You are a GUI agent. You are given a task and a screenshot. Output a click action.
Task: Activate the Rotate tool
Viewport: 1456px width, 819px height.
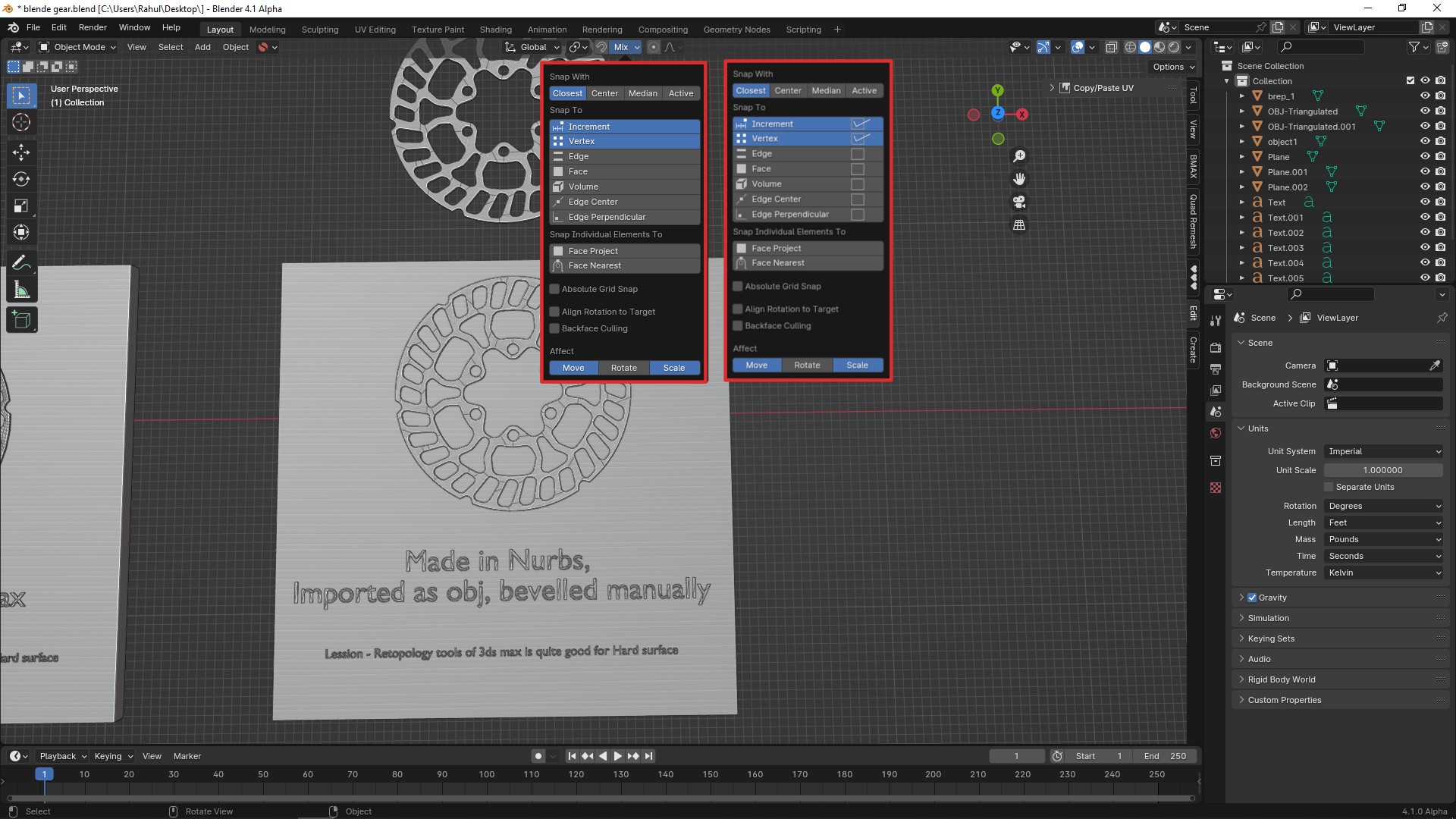point(21,179)
